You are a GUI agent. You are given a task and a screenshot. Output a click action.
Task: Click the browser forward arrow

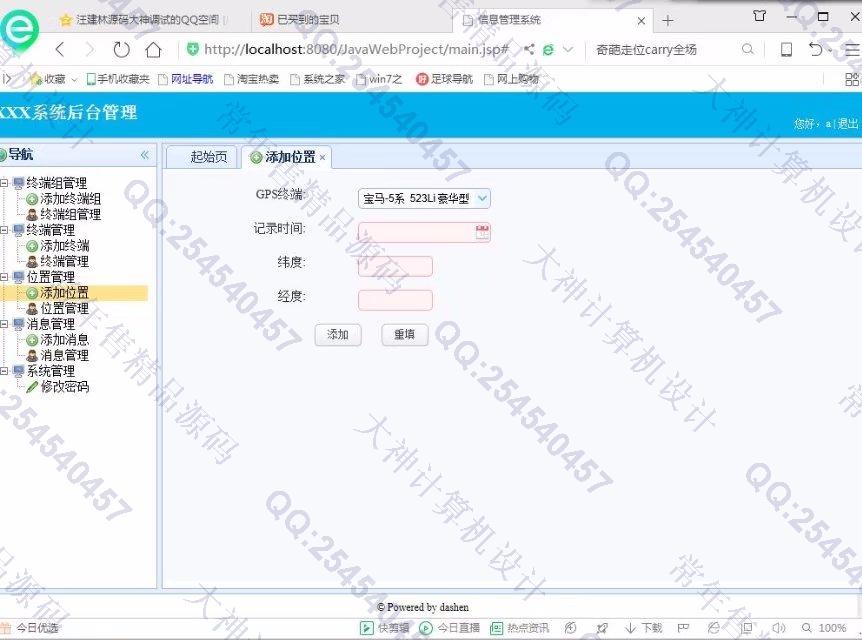tap(90, 49)
